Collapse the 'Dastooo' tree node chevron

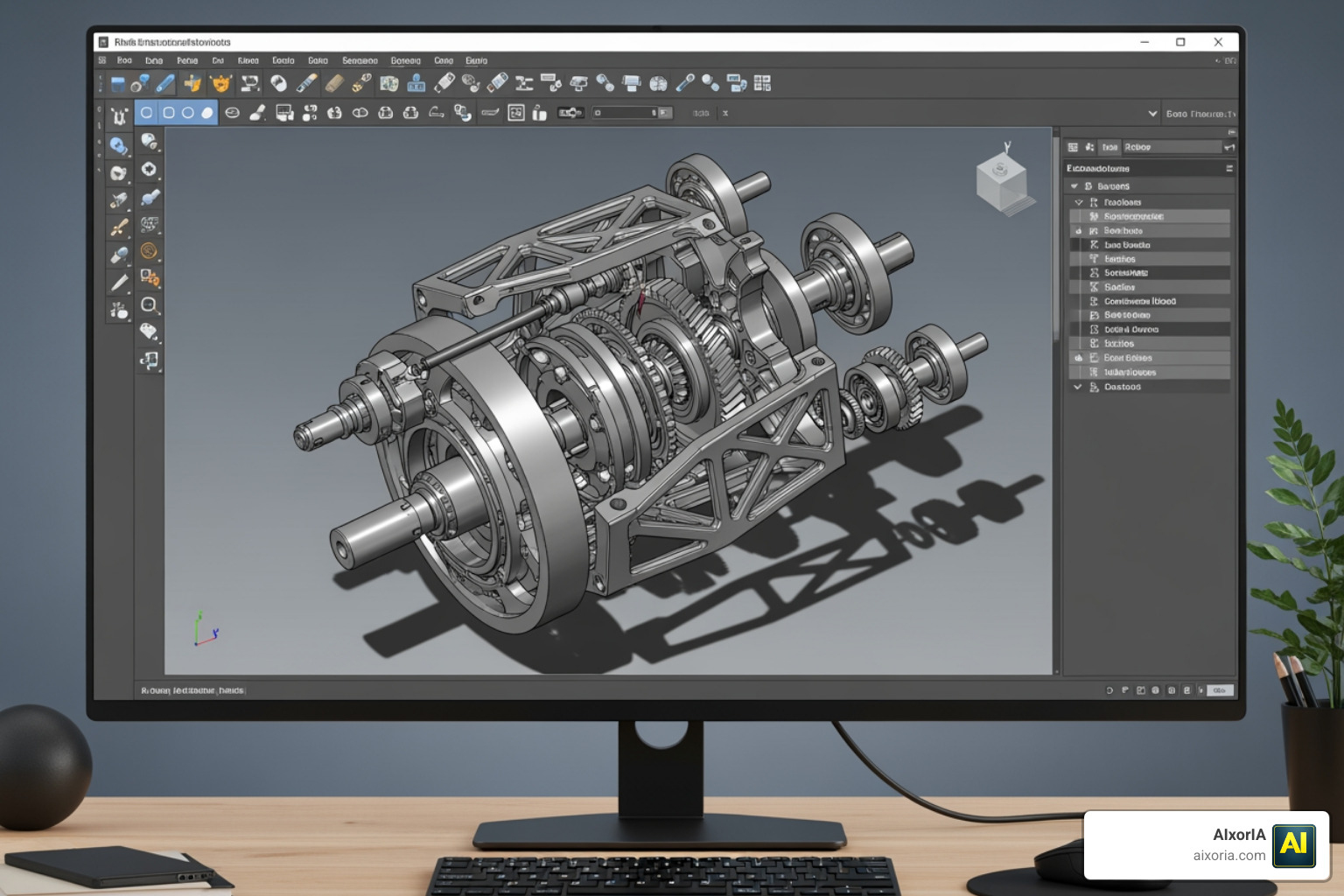1078,387
